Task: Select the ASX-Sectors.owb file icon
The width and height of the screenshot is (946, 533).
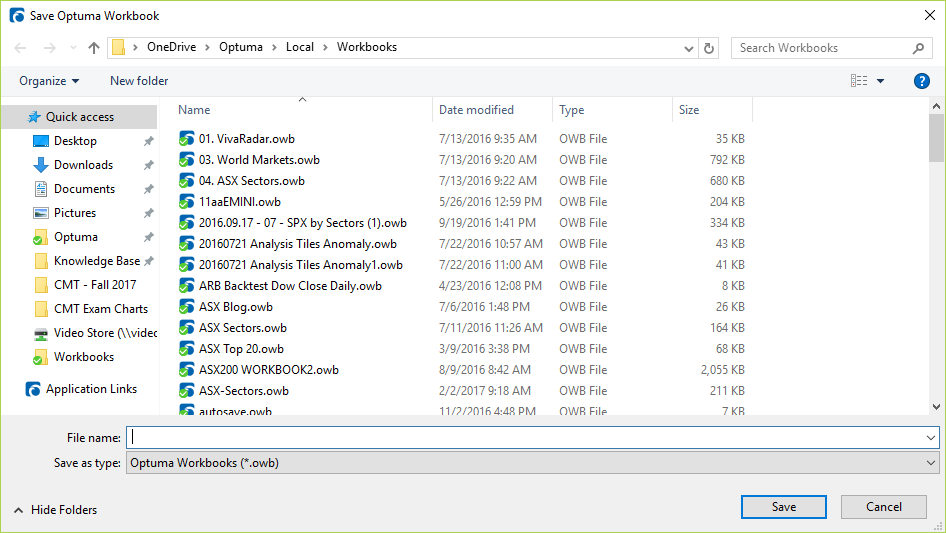Action: [186, 391]
